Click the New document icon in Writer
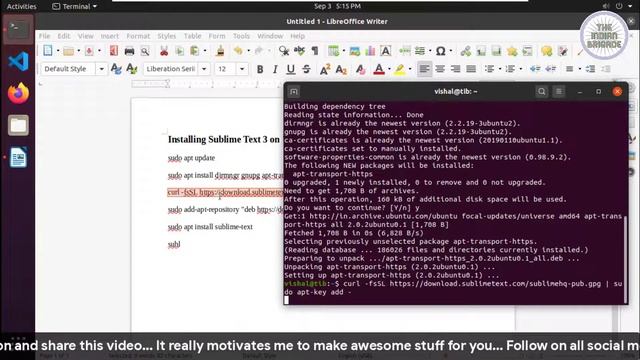The height and width of the screenshot is (360, 640). click(48, 51)
